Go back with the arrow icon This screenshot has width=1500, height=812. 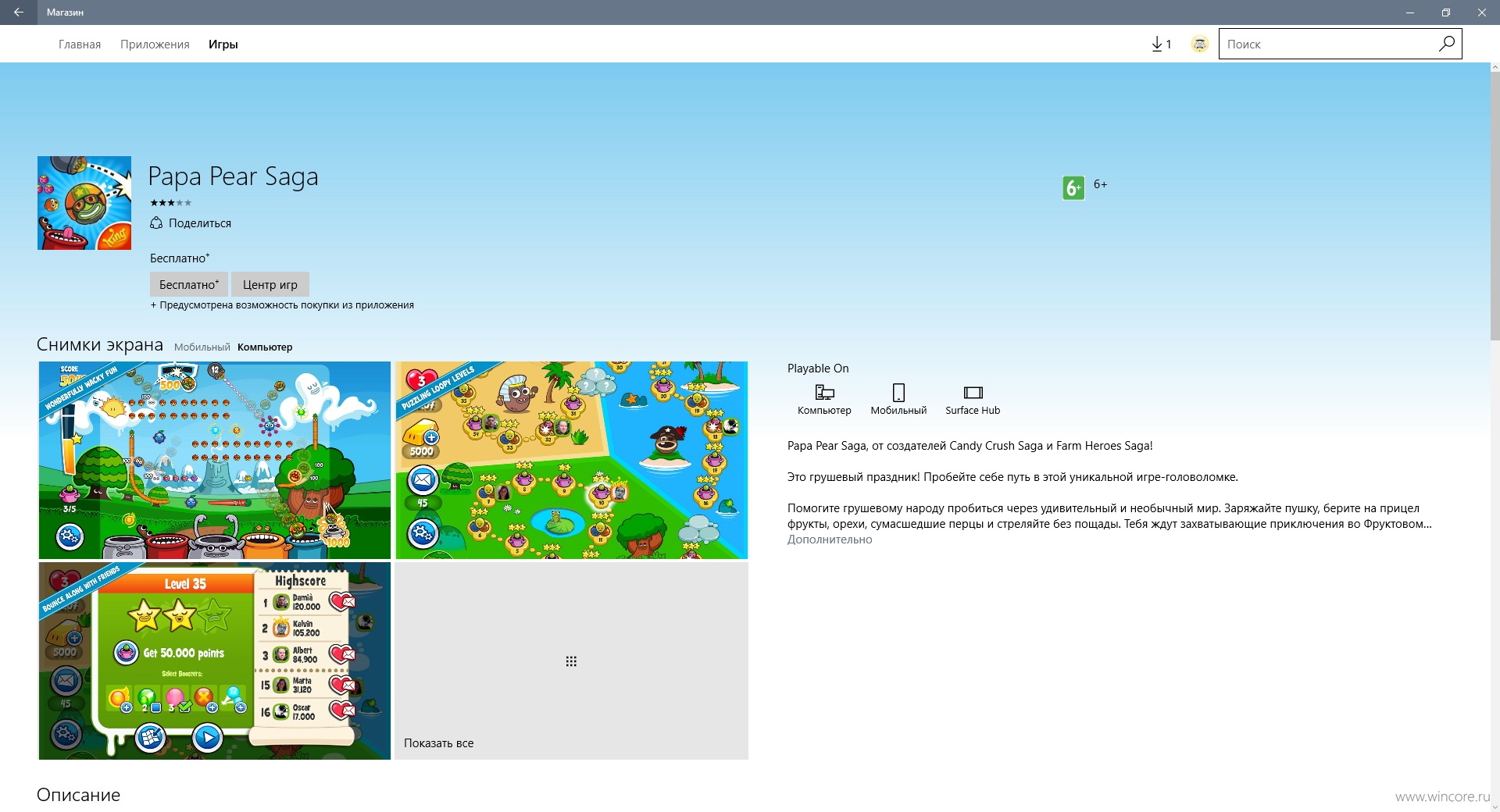[19, 12]
